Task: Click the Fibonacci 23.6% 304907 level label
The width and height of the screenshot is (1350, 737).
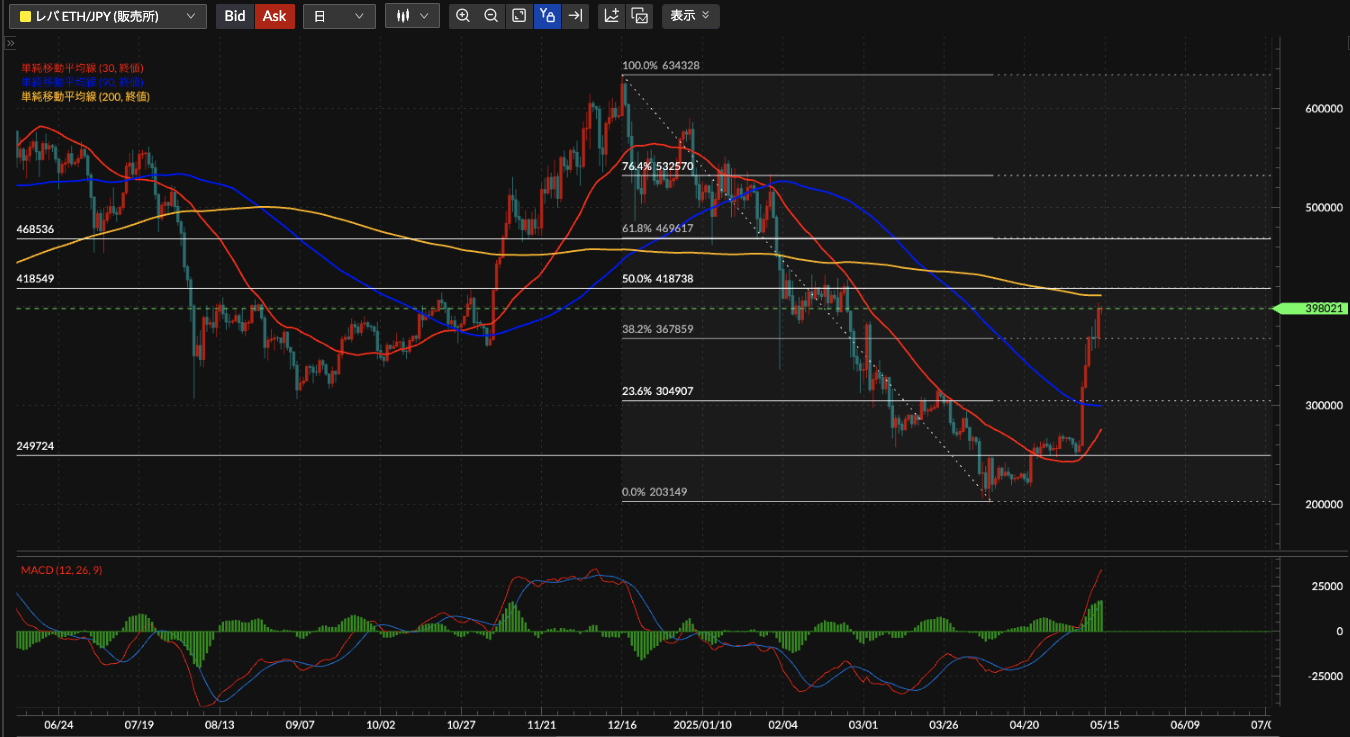Action: tap(658, 392)
